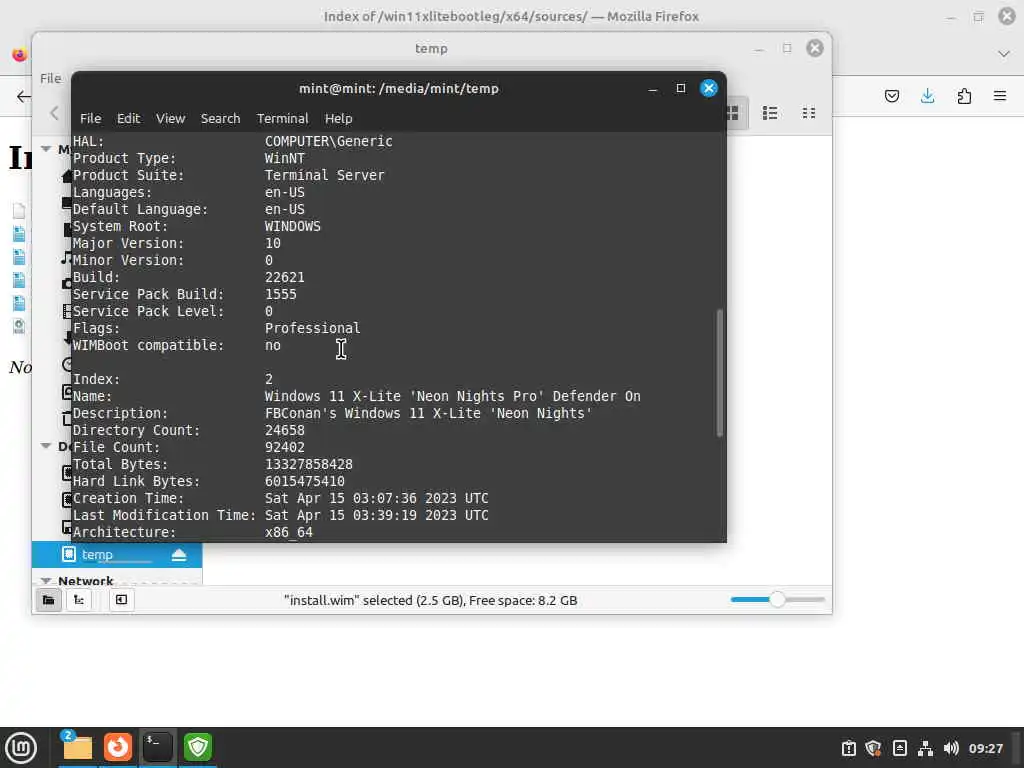Click the "install.wim" selected status bar text
1024x768 pixels.
pos(430,600)
